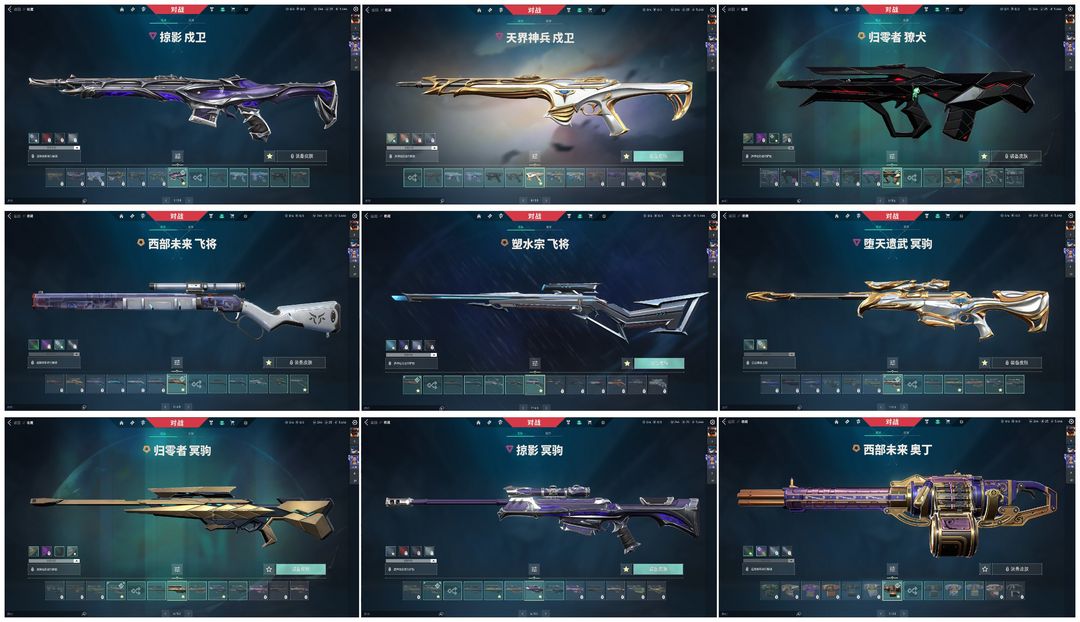Toggle favorite star for 掠影 戍卫 skin

tap(269, 156)
